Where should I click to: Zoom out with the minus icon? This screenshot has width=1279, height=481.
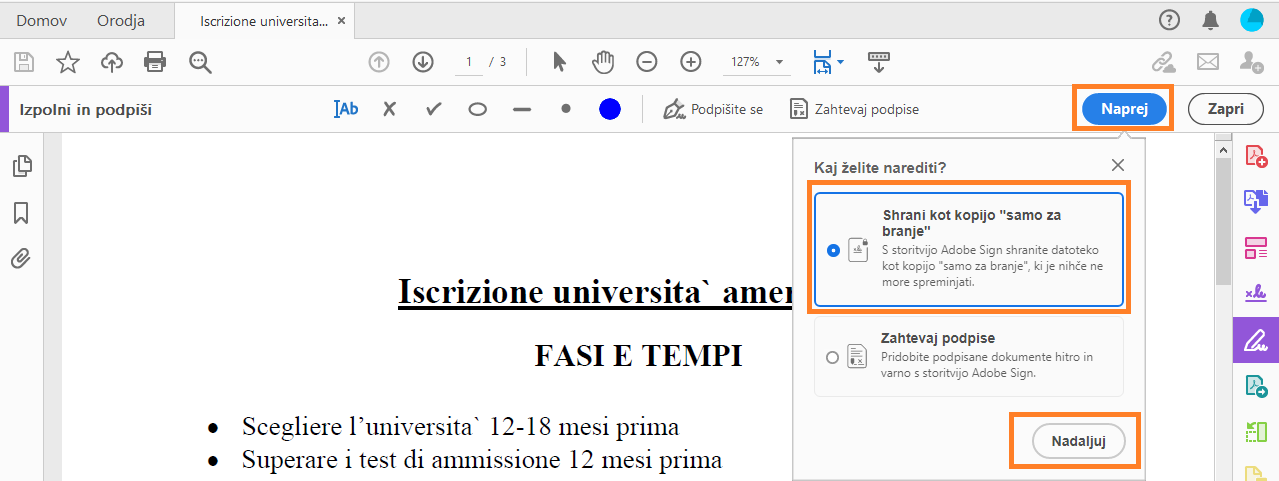coord(647,62)
